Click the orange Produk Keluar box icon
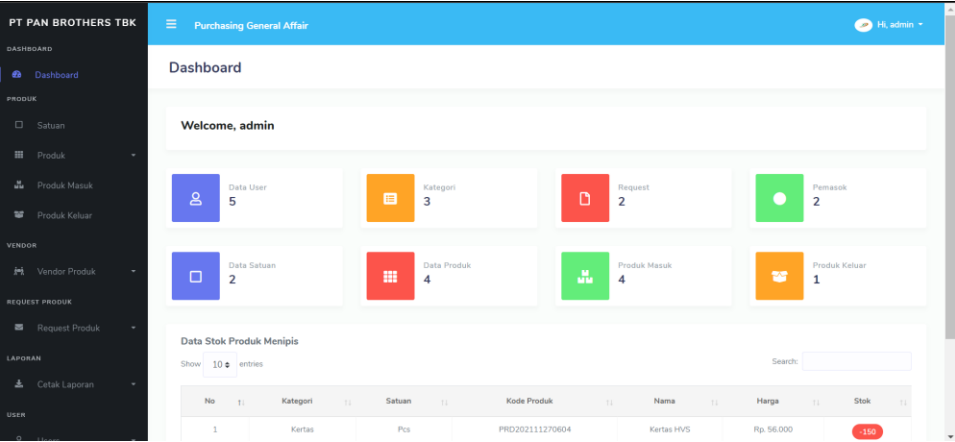 click(x=779, y=276)
